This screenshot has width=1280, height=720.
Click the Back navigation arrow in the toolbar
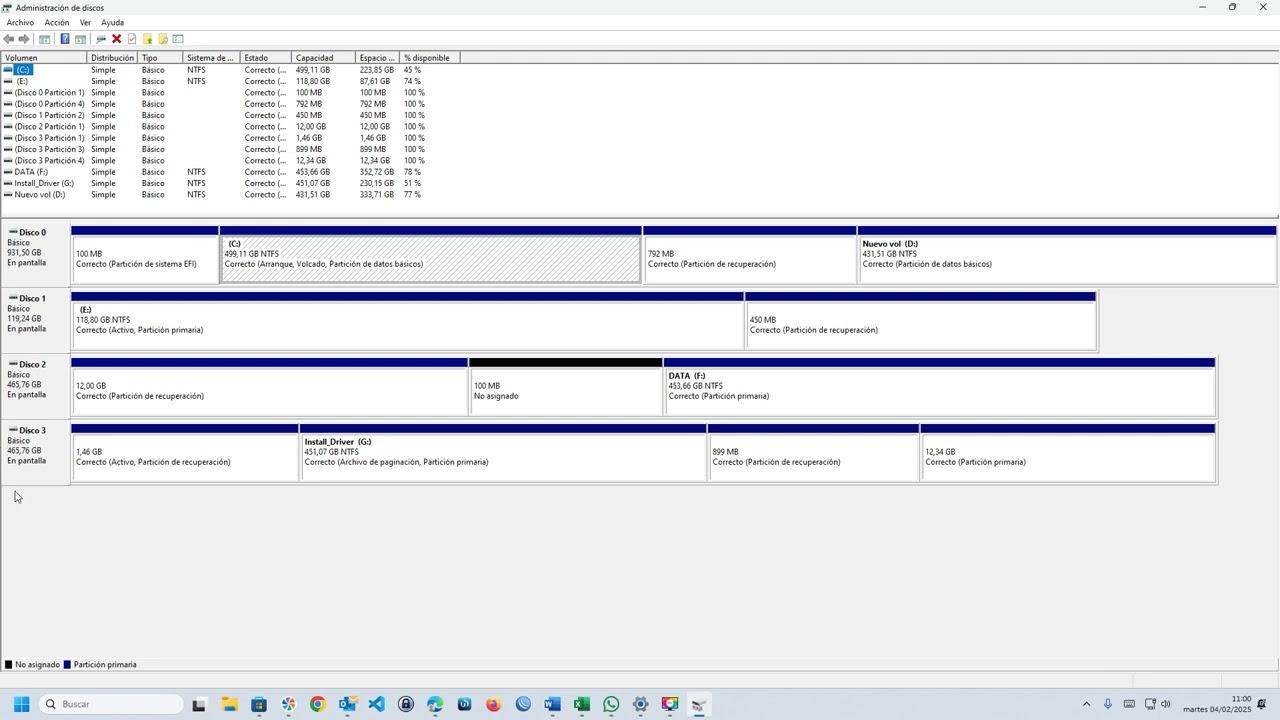9,38
